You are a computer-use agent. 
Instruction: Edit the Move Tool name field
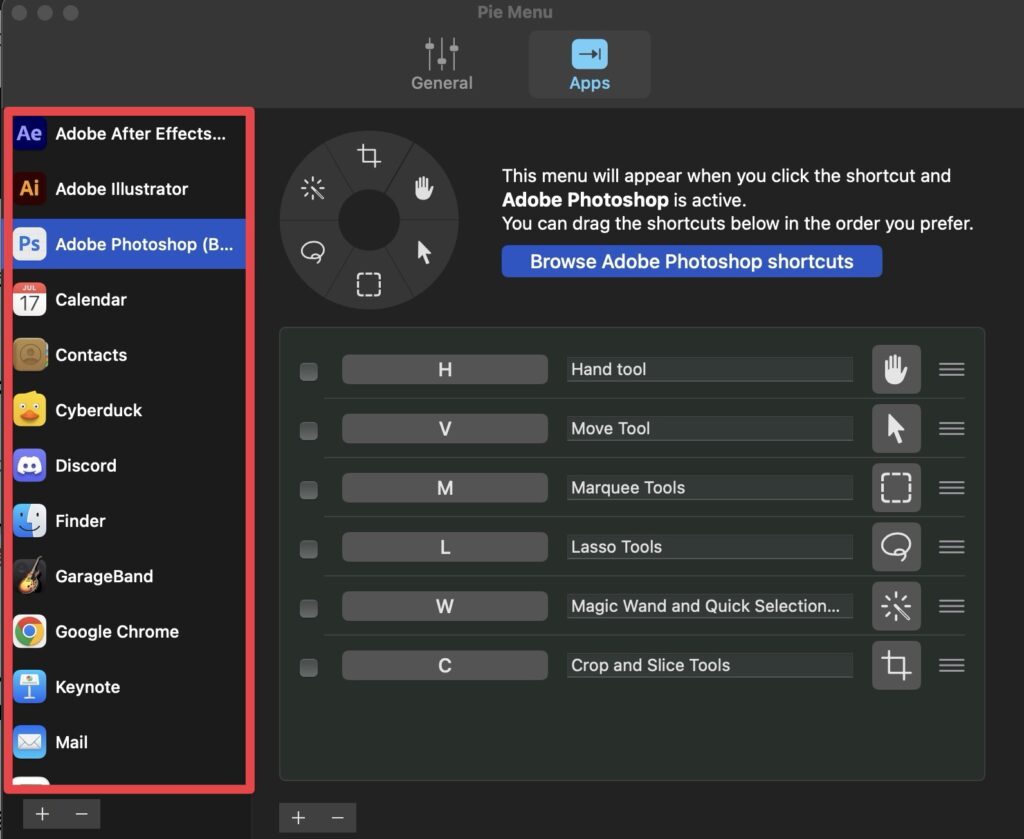[710, 428]
